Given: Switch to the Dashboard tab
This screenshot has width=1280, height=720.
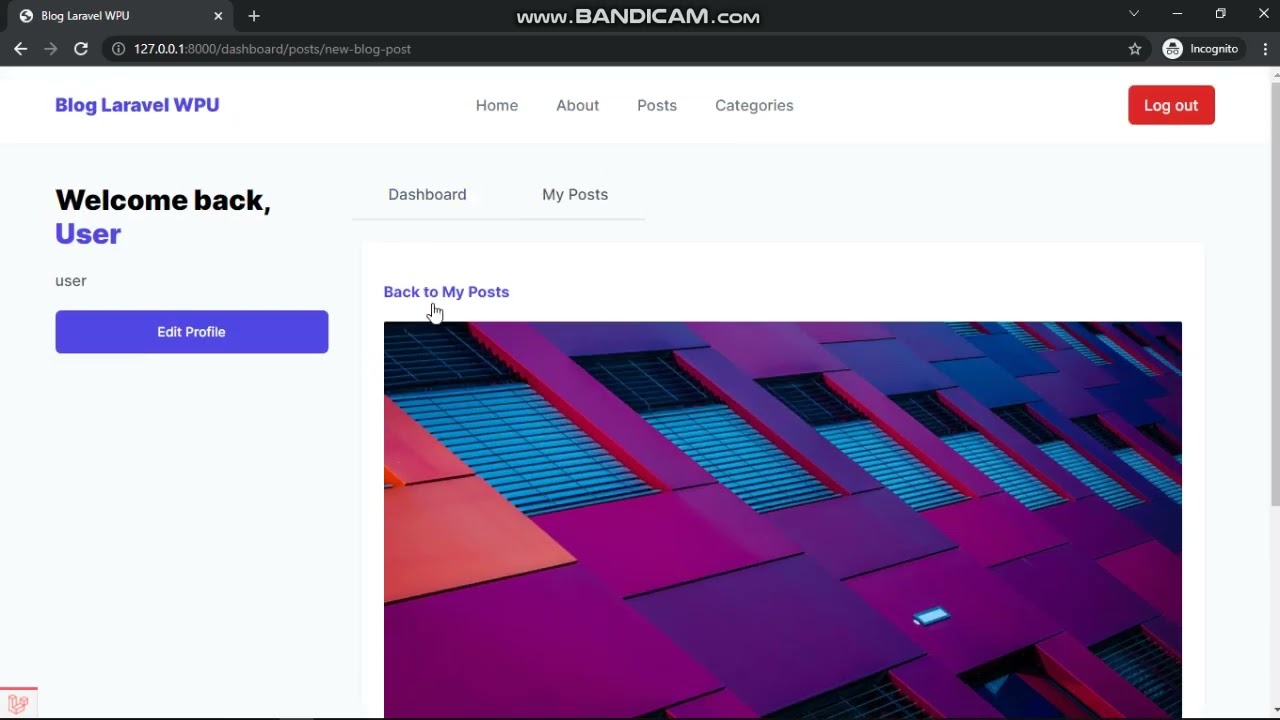Looking at the screenshot, I should click(x=427, y=194).
